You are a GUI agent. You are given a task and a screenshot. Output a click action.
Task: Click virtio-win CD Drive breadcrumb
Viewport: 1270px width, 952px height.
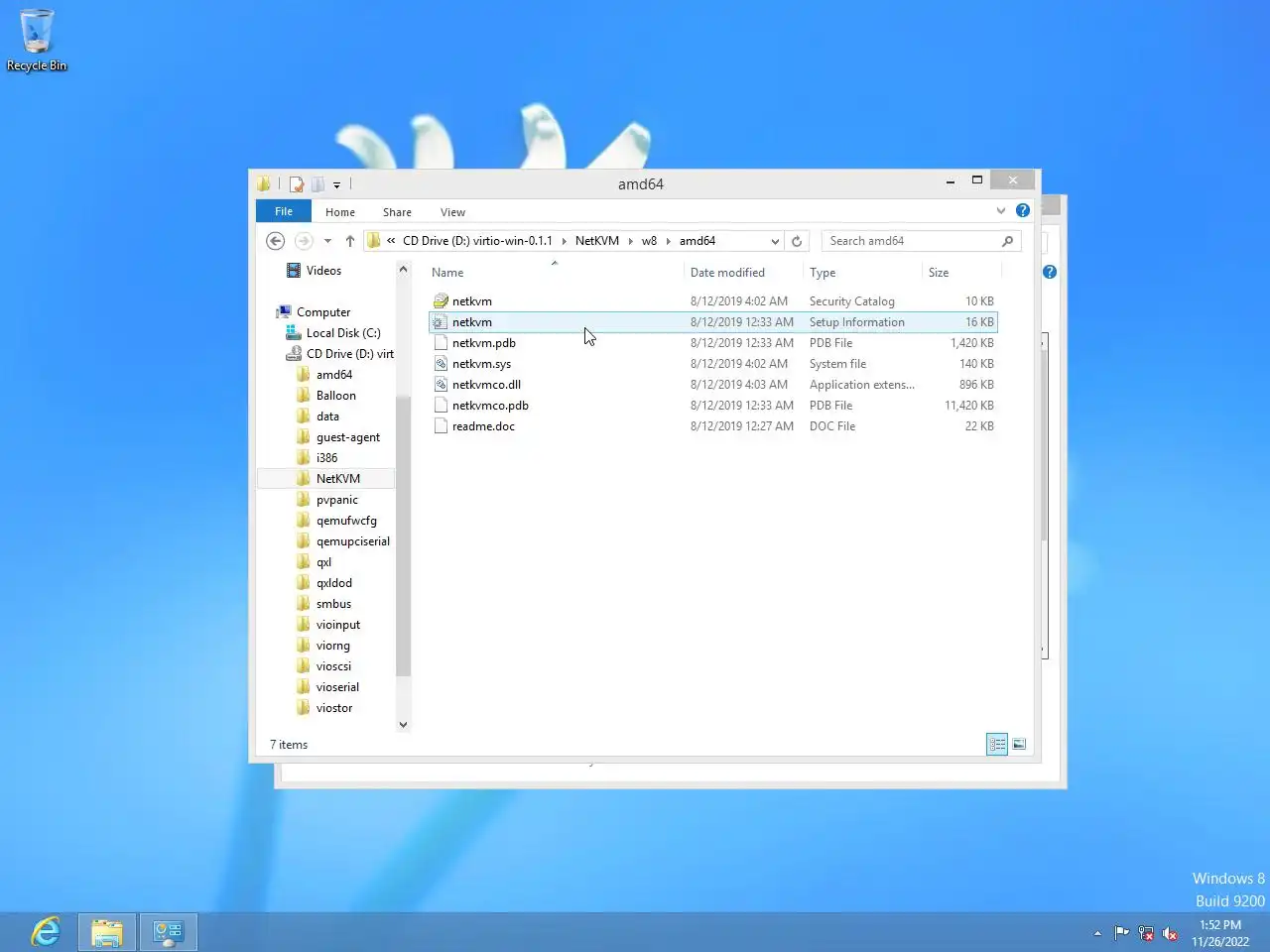click(477, 241)
